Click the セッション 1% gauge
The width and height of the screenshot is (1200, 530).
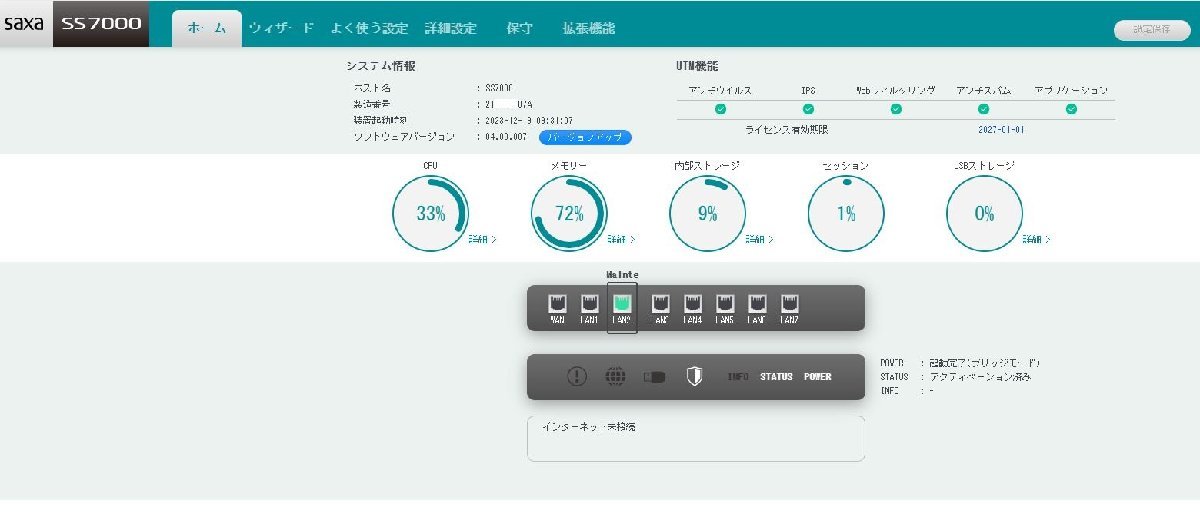coord(846,213)
